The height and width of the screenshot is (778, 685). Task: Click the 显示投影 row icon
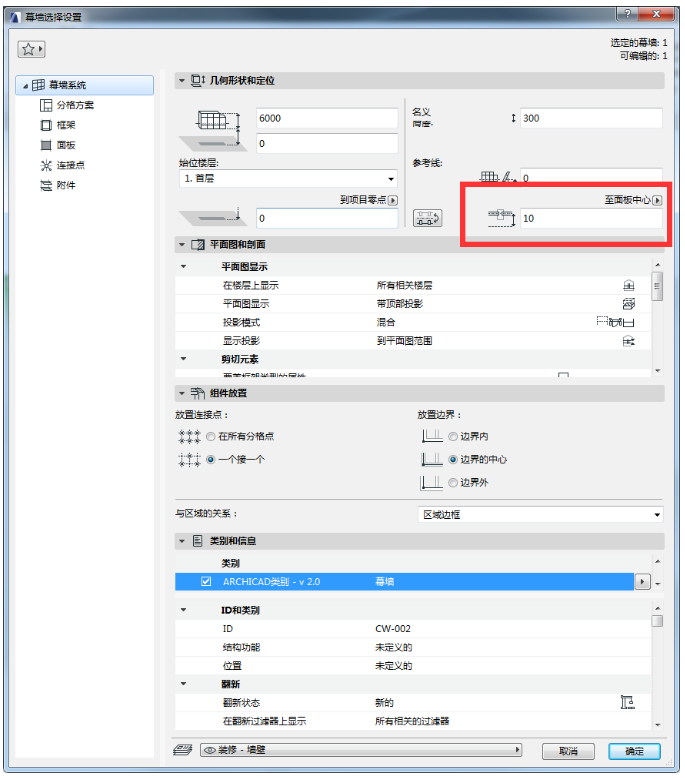pos(628,341)
